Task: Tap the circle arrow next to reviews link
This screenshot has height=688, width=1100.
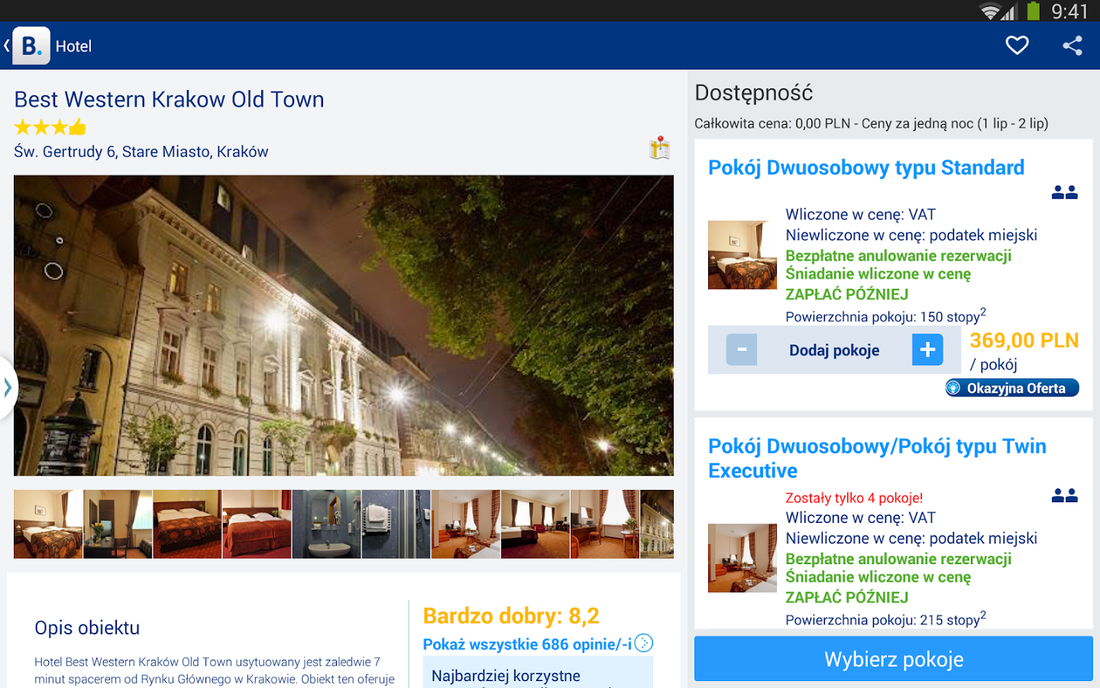Action: point(643,642)
